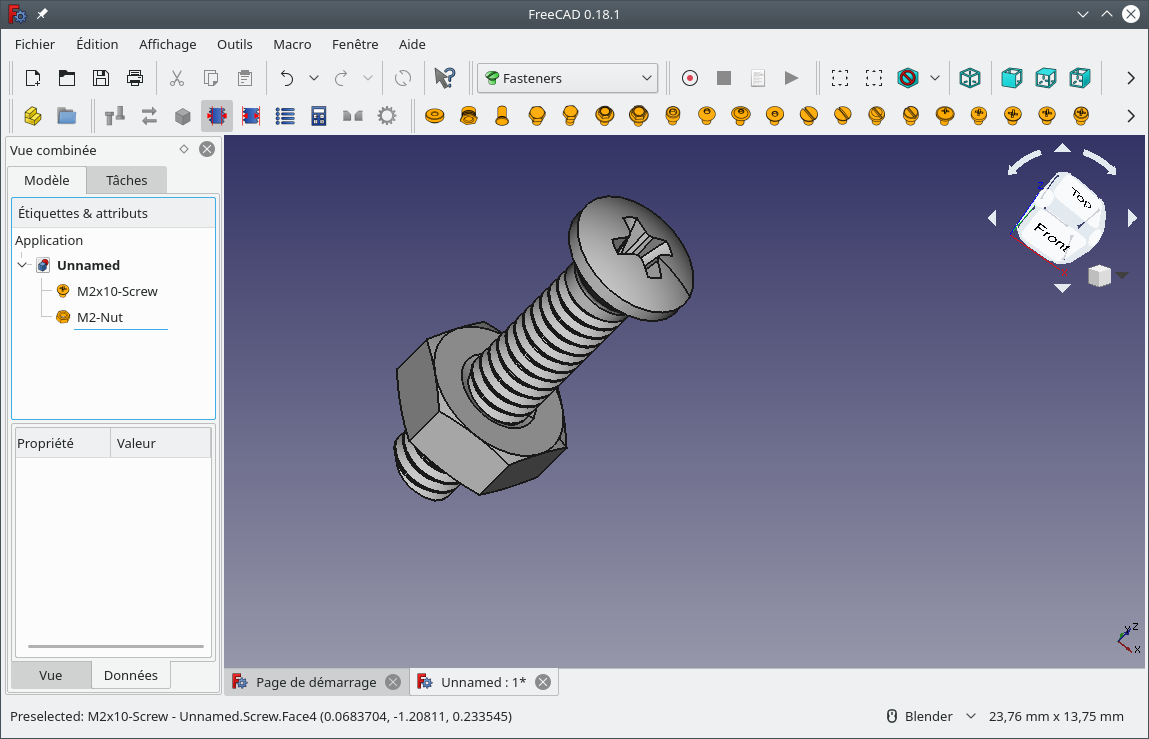Image resolution: width=1149 pixels, height=739 pixels.
Task: Close the Page de démarrage tab
Action: [x=393, y=682]
